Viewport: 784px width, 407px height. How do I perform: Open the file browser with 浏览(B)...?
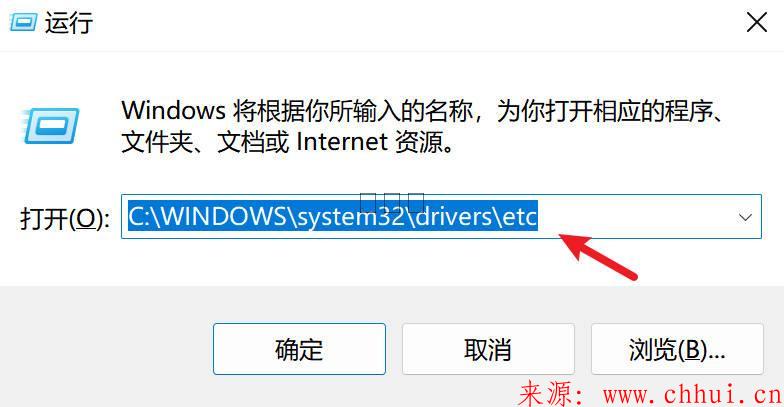coord(677,349)
